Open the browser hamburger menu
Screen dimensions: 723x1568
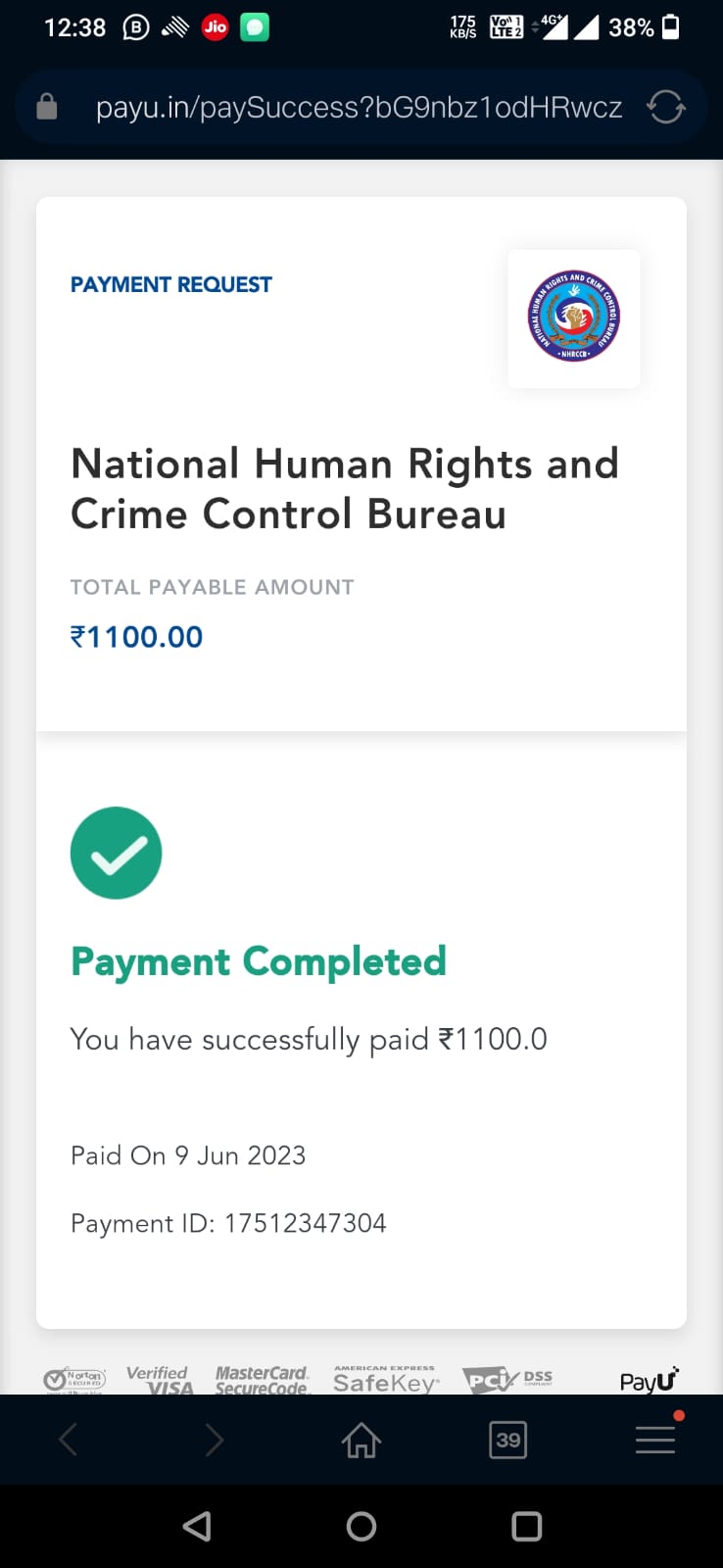[654, 1440]
